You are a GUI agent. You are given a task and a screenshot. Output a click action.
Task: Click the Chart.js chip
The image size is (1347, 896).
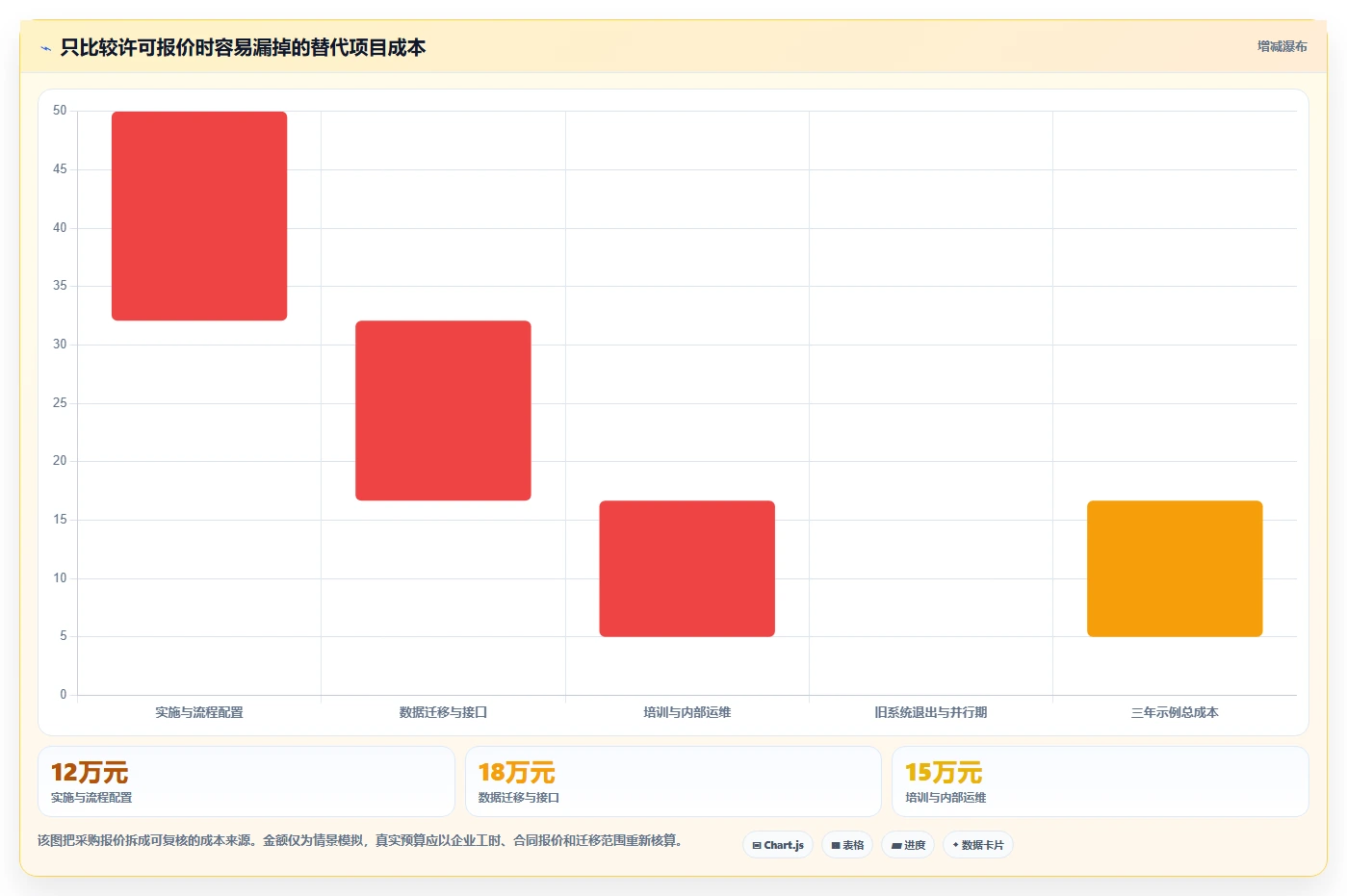pos(778,845)
